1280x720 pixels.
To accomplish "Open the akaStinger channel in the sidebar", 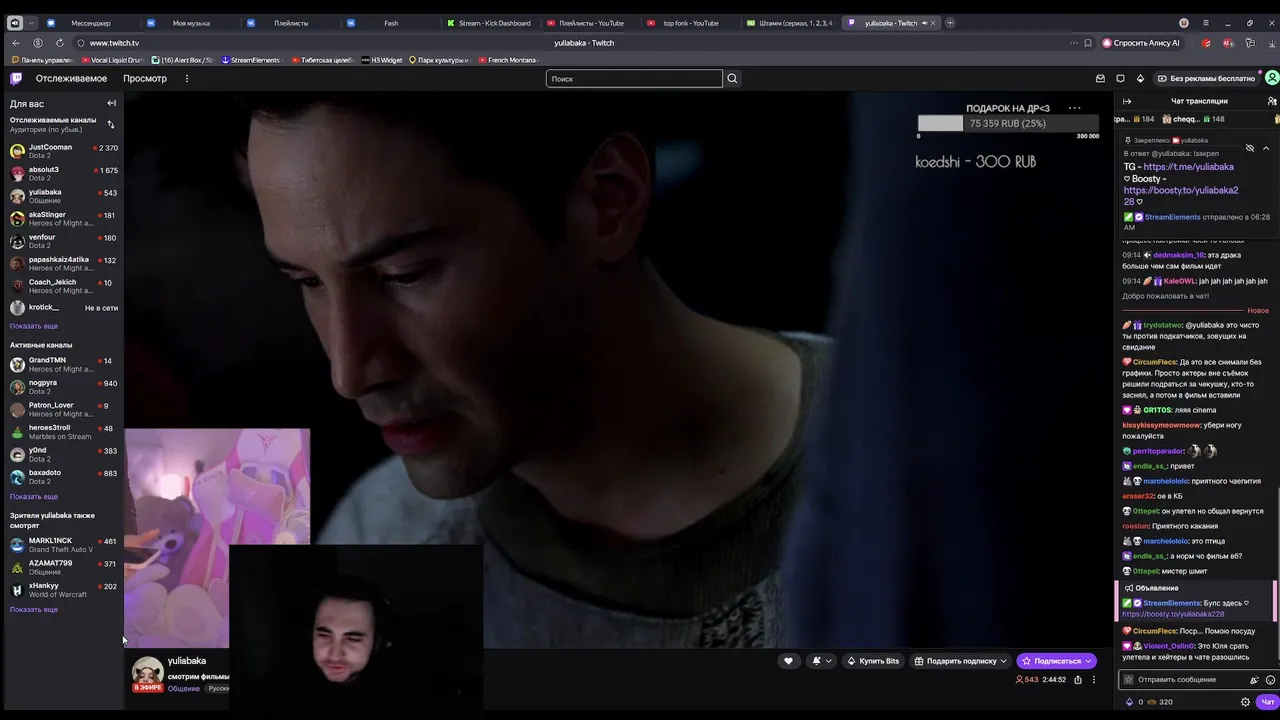I will pyautogui.click(x=63, y=218).
